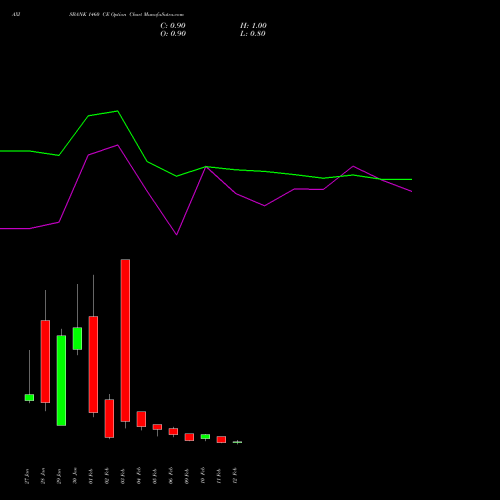Select the 30 Jan date label
500x500 pixels.
point(75,476)
